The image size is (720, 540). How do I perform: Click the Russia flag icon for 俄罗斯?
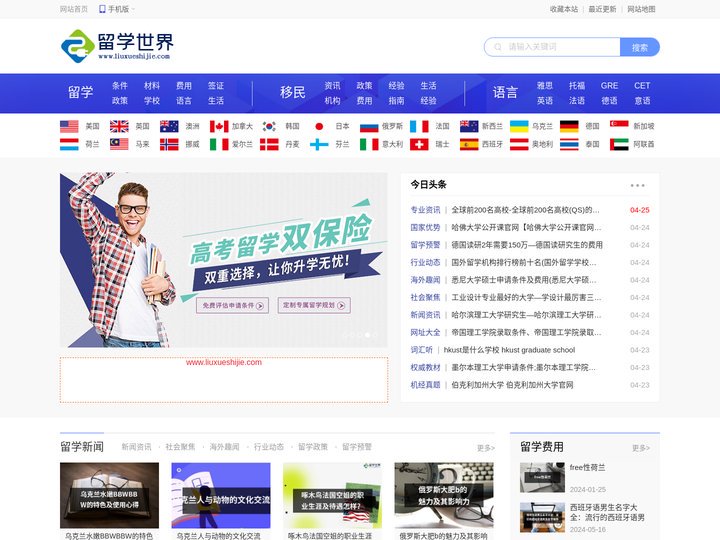pyautogui.click(x=369, y=126)
